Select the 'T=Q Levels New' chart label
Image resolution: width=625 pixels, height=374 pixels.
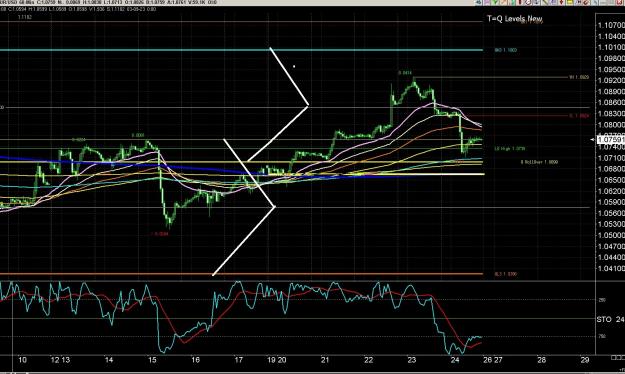coord(515,18)
